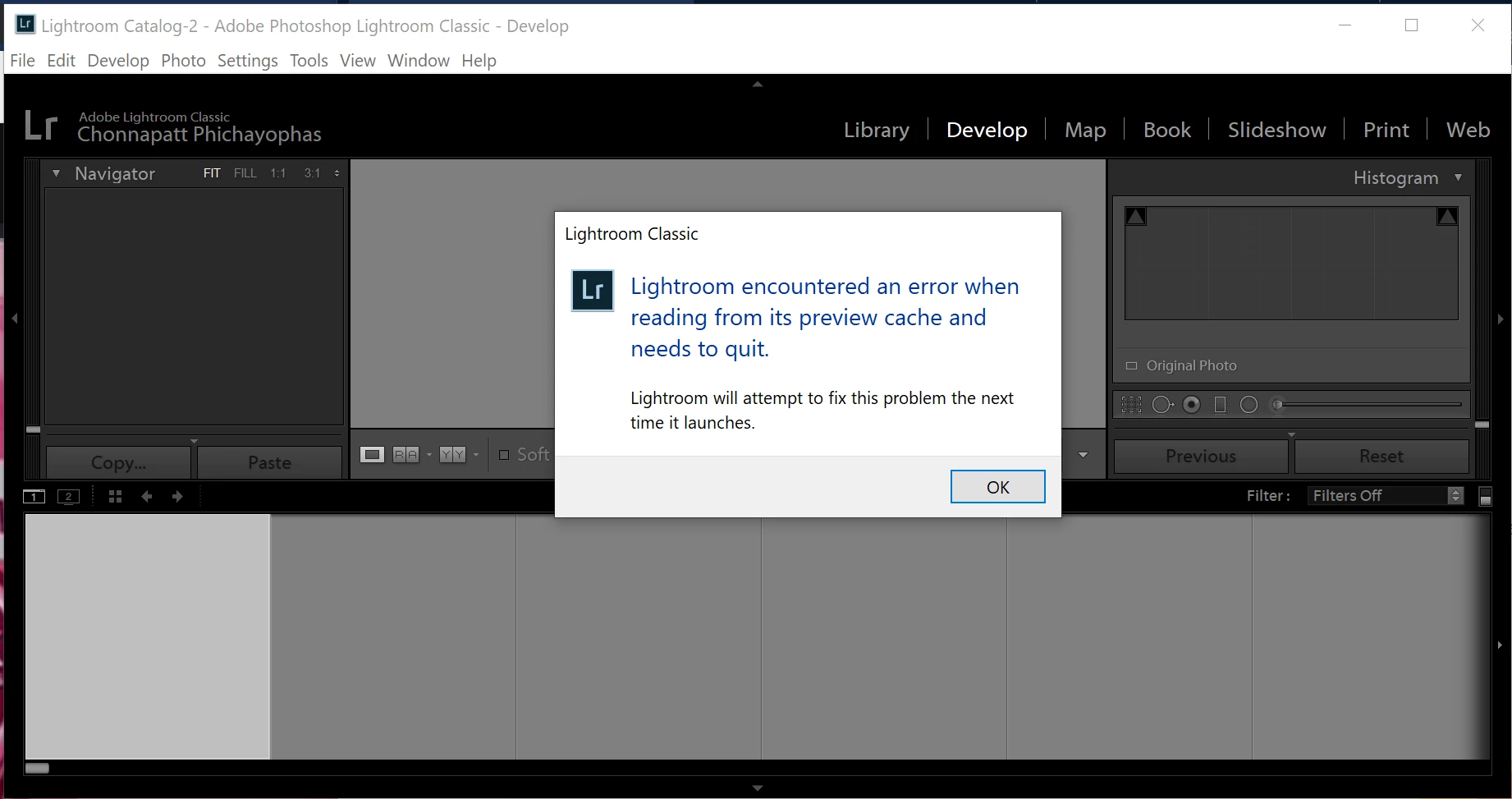Click the Paste button
Viewport: 1512px width, 799px height.
pos(269,462)
